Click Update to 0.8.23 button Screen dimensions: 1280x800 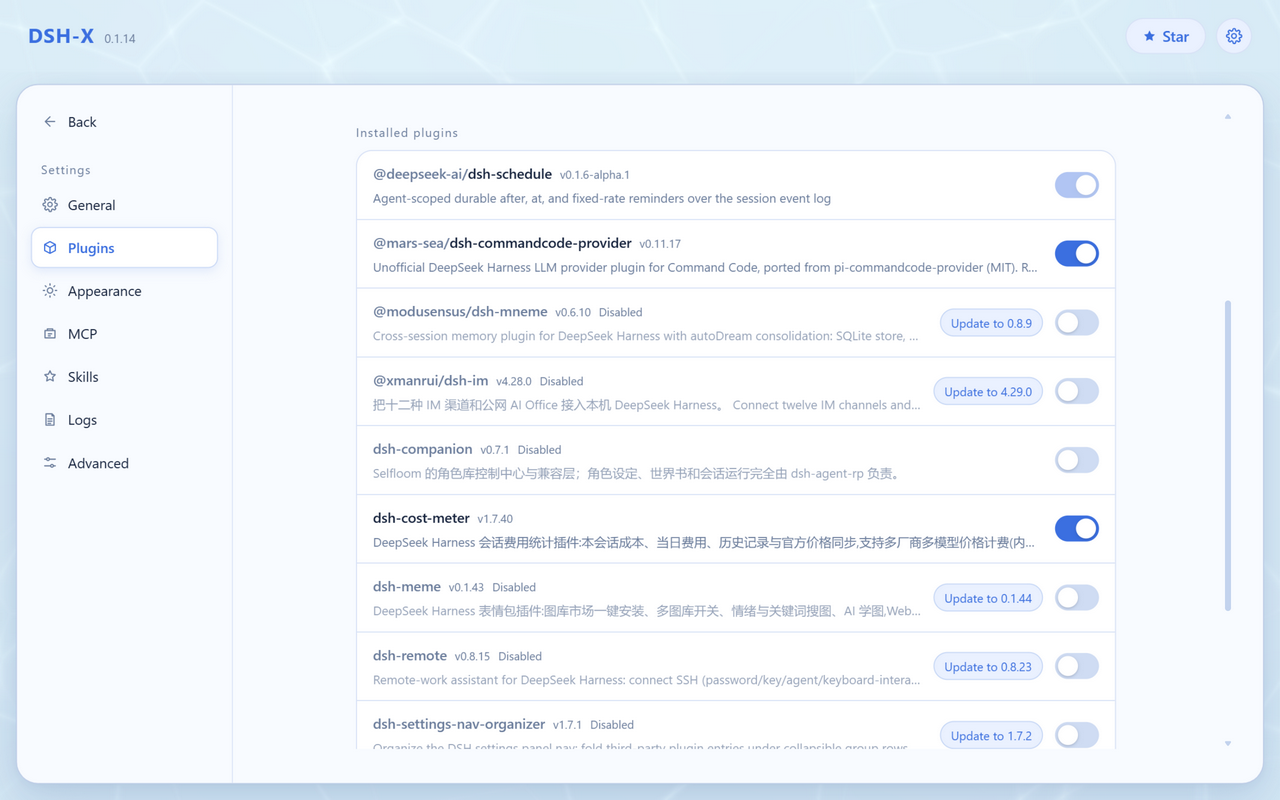click(988, 666)
